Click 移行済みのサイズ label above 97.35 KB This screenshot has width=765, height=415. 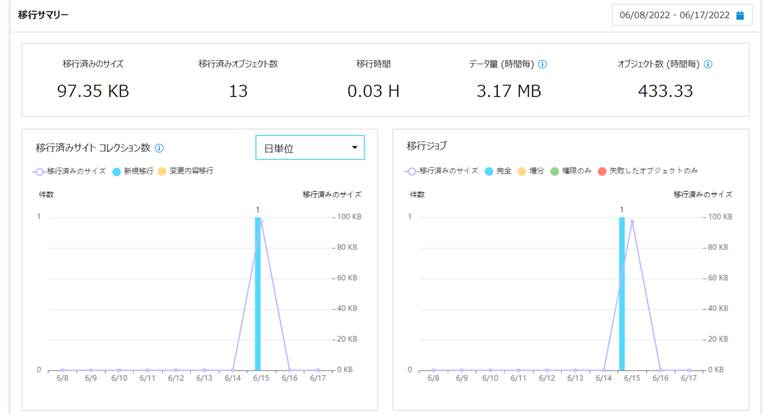click(x=93, y=64)
